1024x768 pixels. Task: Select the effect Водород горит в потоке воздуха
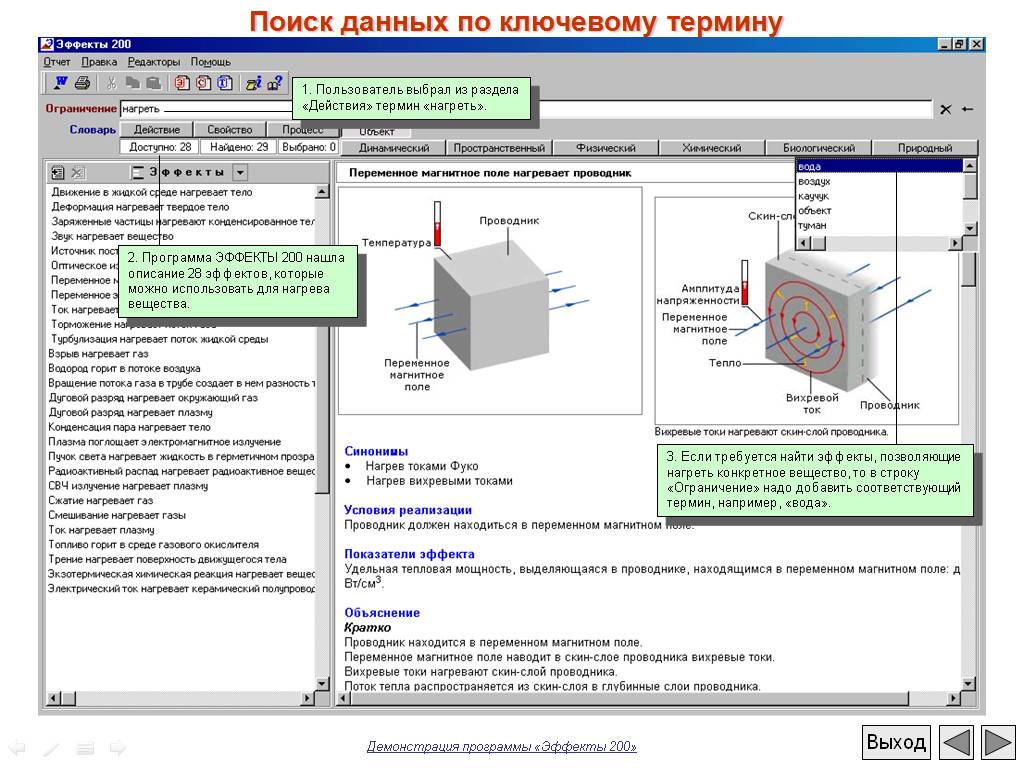(124, 368)
